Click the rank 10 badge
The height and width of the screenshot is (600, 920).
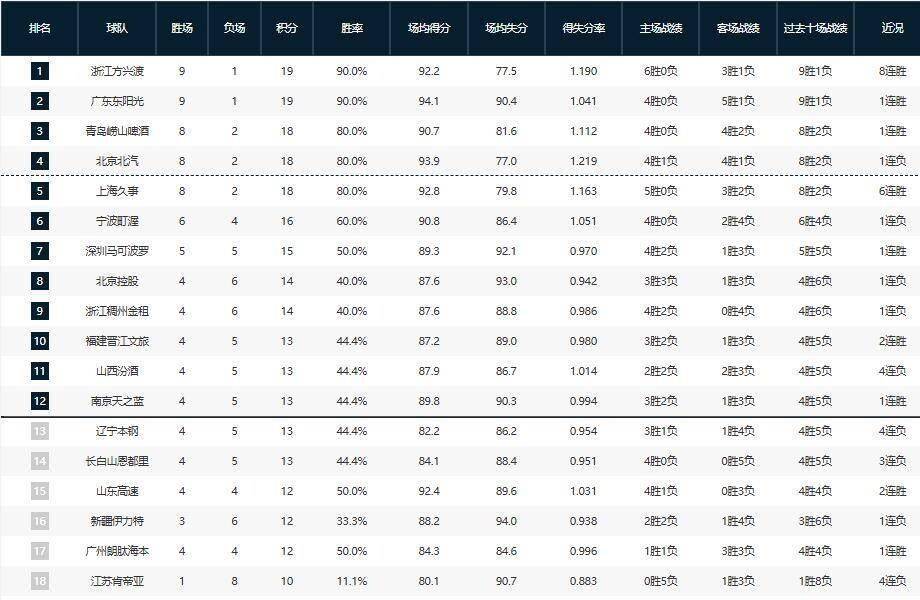[x=39, y=341]
